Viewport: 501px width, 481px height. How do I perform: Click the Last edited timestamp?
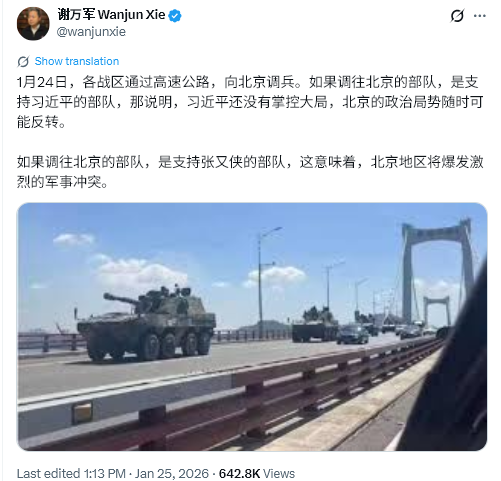[x=113, y=473]
